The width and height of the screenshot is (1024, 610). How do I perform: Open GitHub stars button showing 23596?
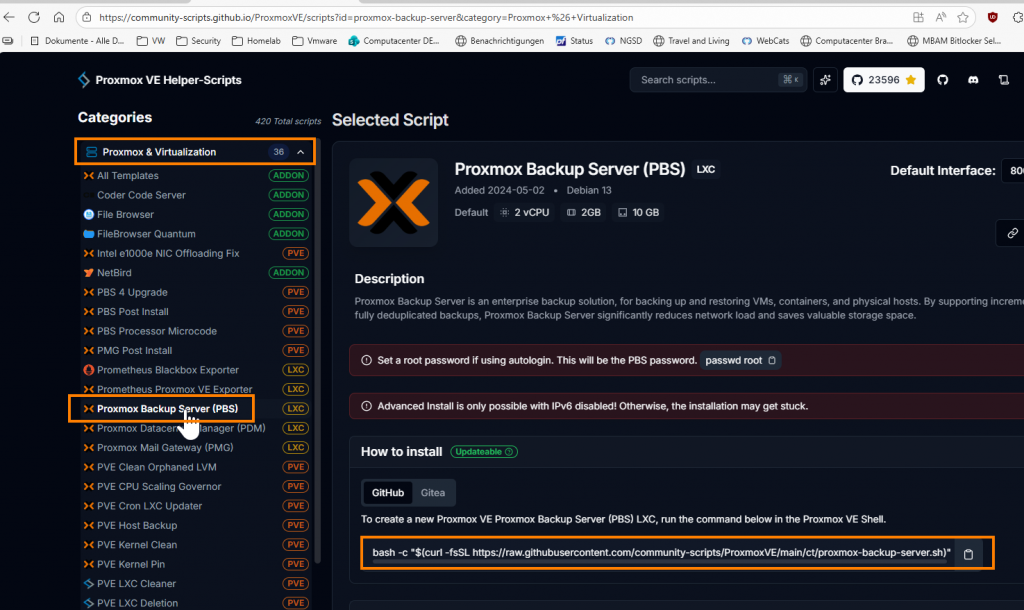(x=883, y=80)
